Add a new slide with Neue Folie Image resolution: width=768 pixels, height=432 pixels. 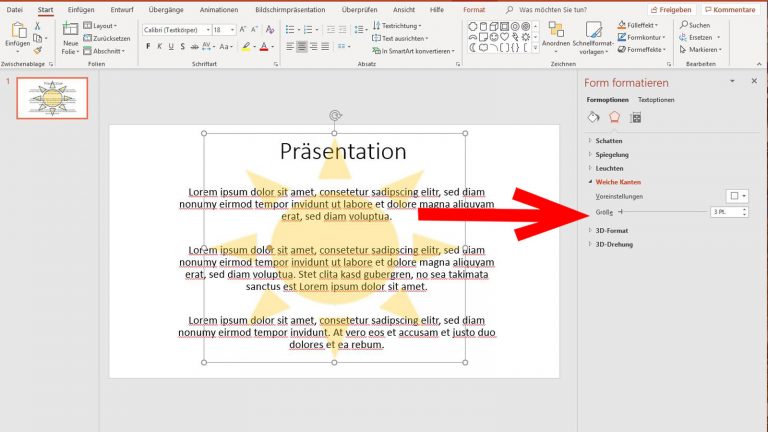[x=70, y=37]
